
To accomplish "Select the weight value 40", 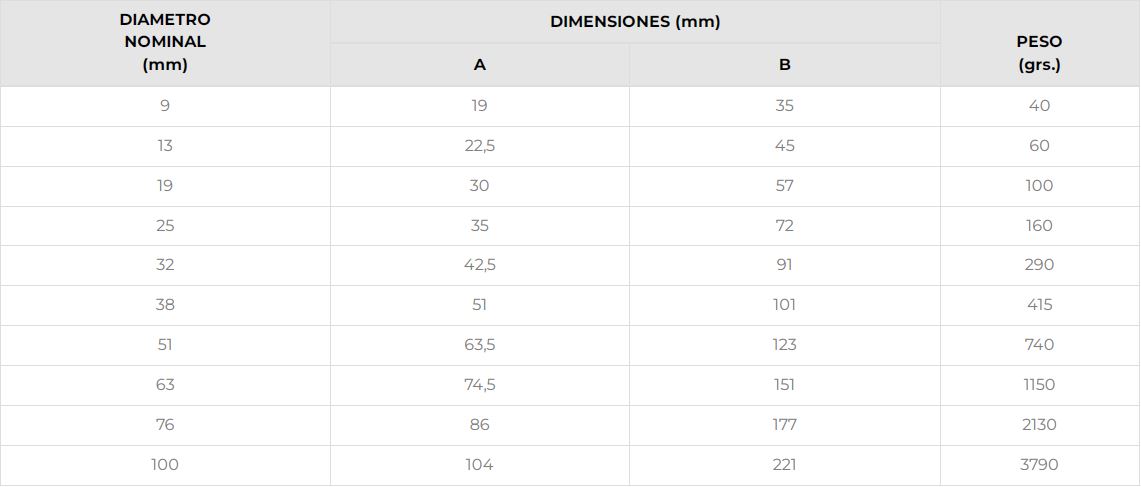I will [x=1039, y=106].
